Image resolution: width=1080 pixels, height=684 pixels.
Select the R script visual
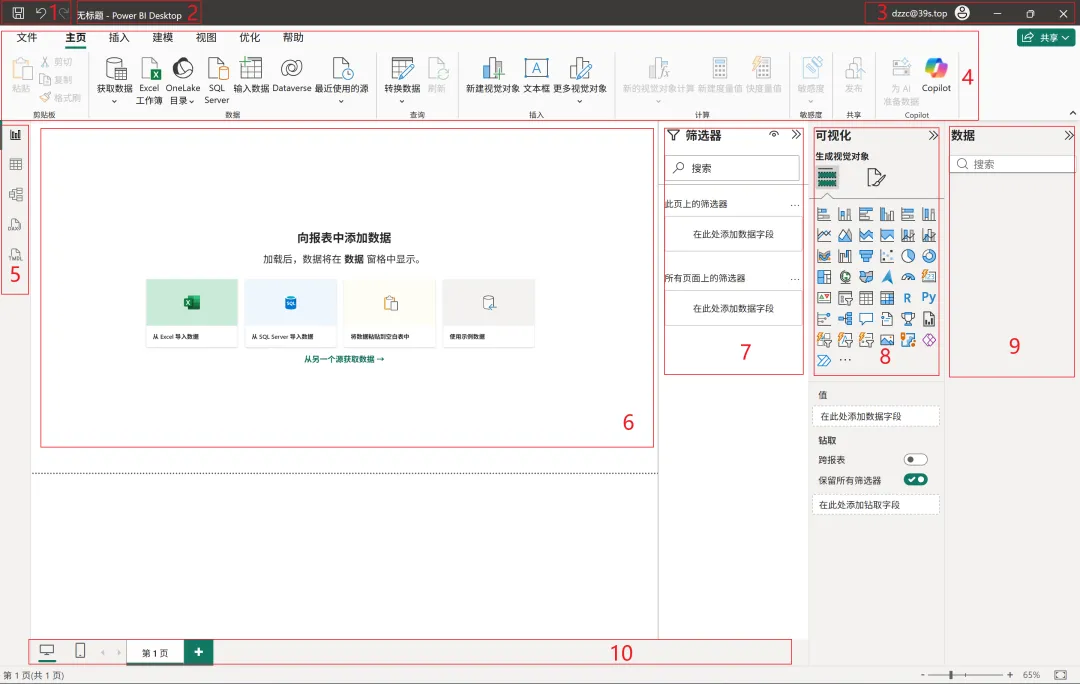[908, 298]
